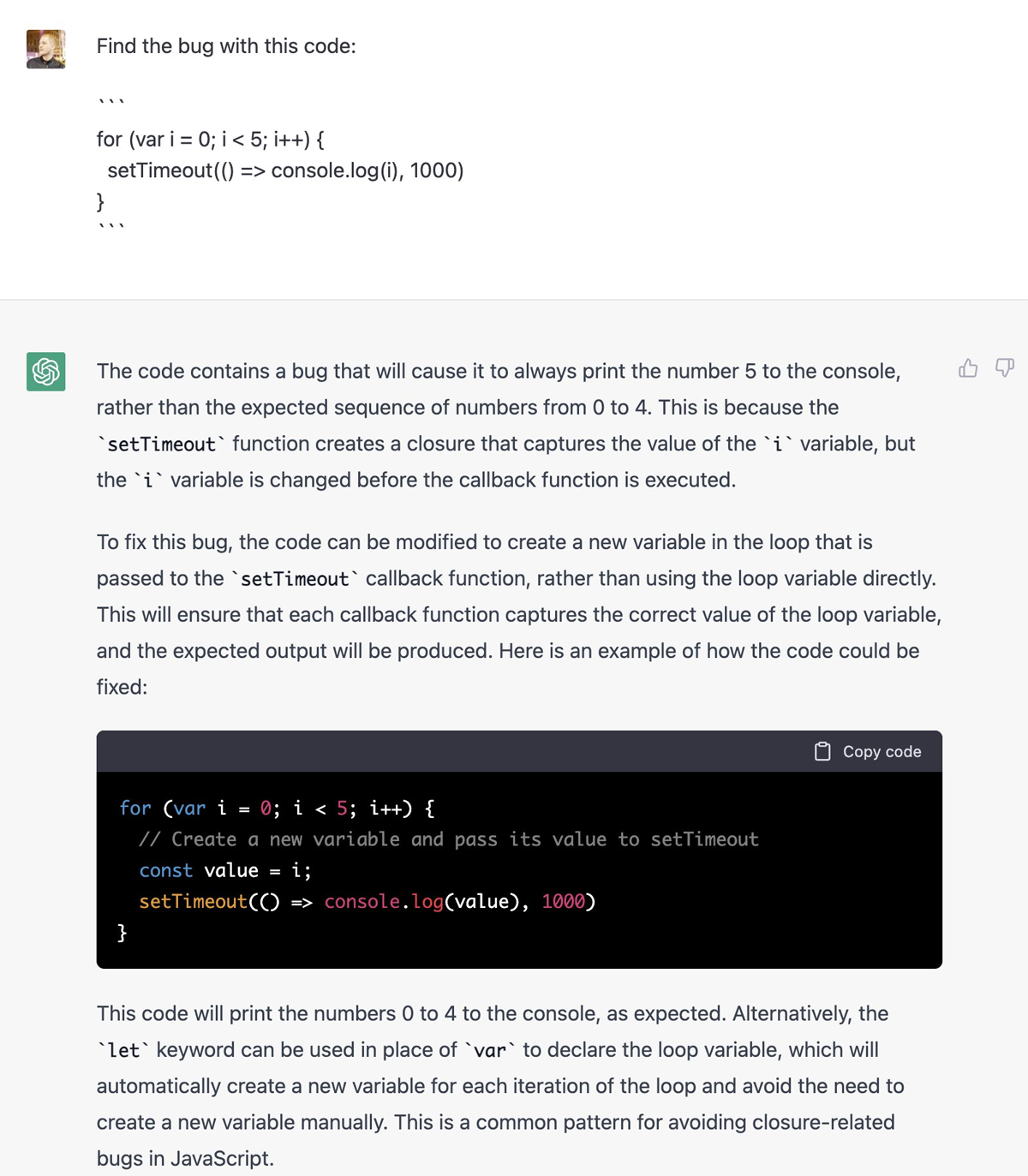This screenshot has height=1176, width=1028.
Task: Click the 'const value = i;' code line
Action: point(225,870)
